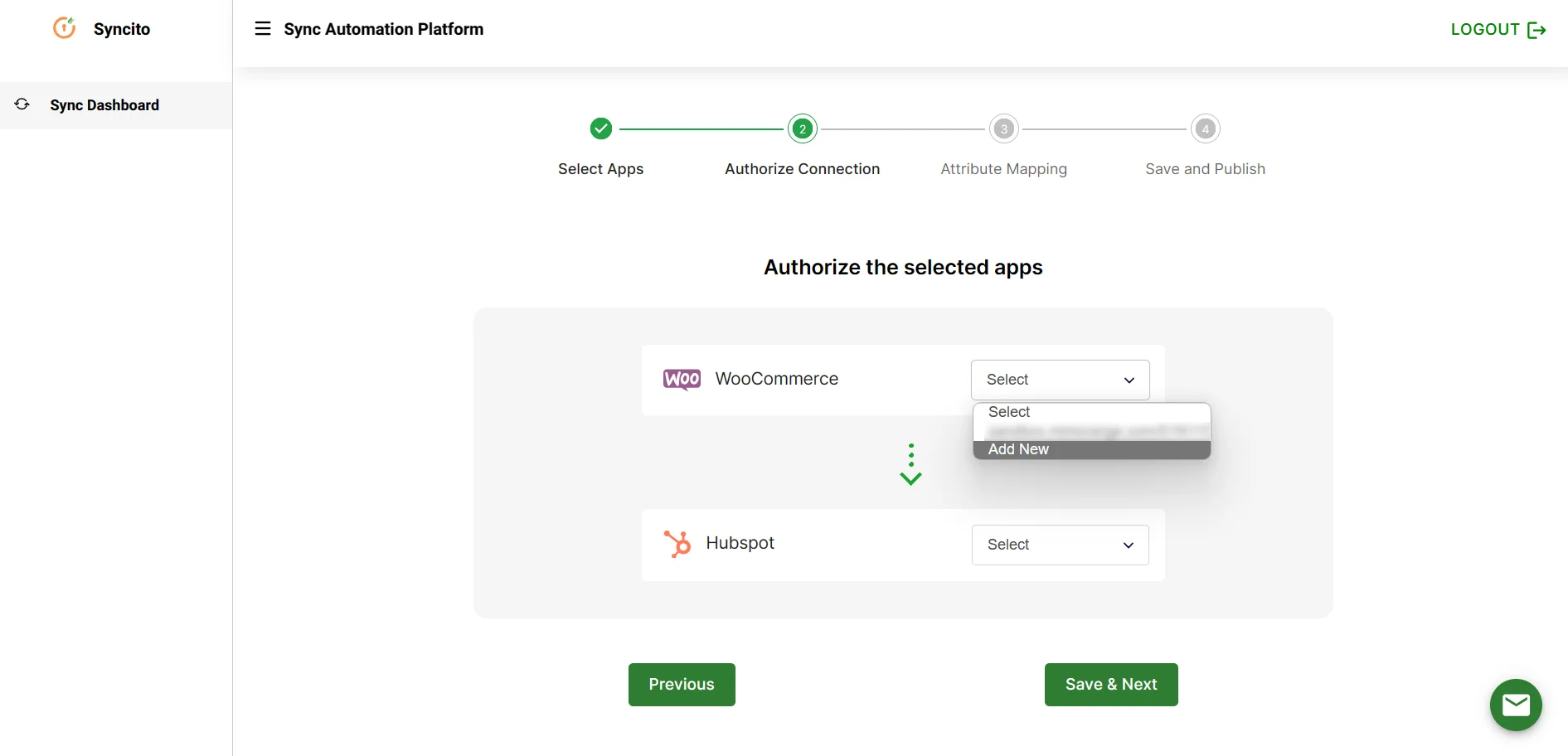Click the Syncito logo icon
Viewport: 1568px width, 756px height.
coord(64,27)
